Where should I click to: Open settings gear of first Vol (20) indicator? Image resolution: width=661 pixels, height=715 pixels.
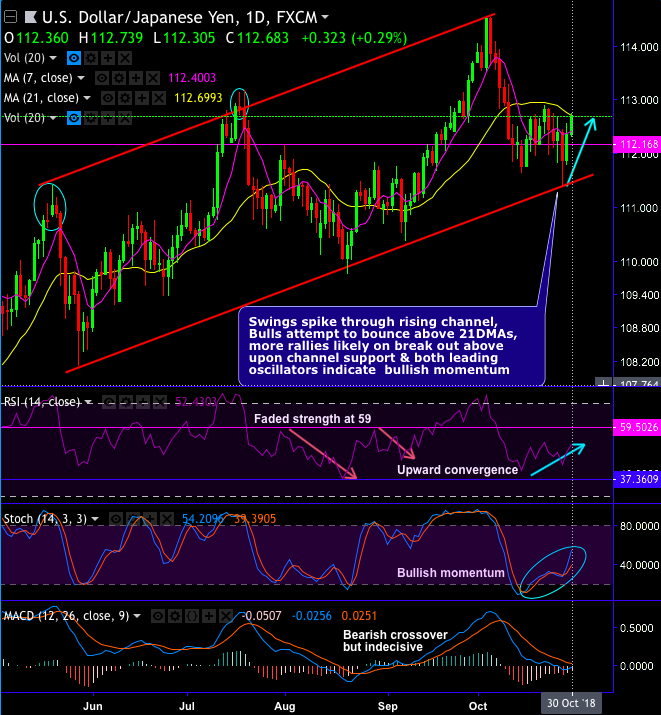click(91, 58)
